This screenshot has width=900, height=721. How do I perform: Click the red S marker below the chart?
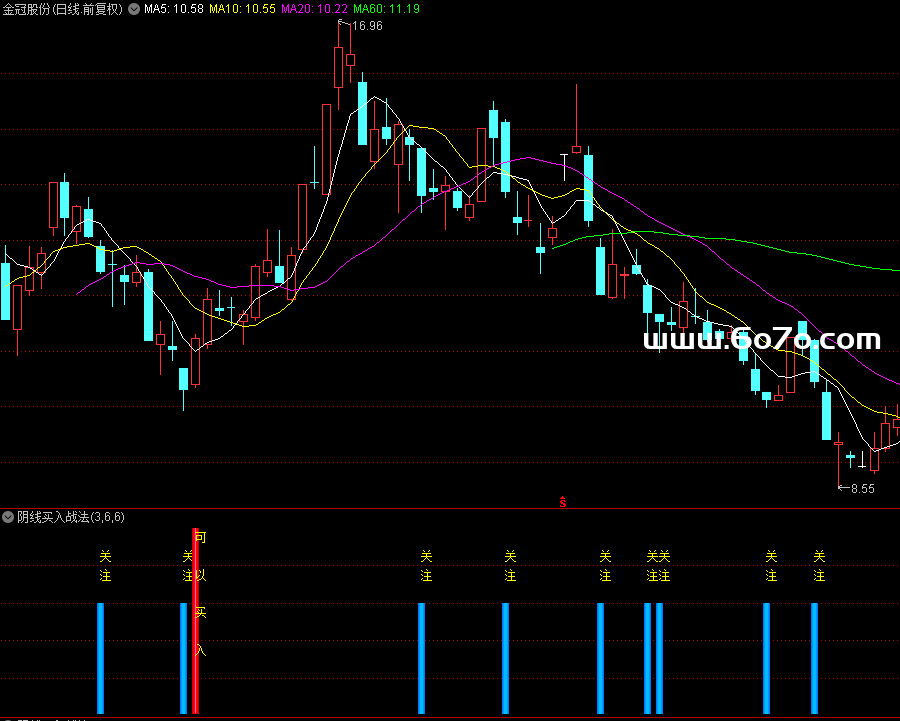tap(563, 502)
